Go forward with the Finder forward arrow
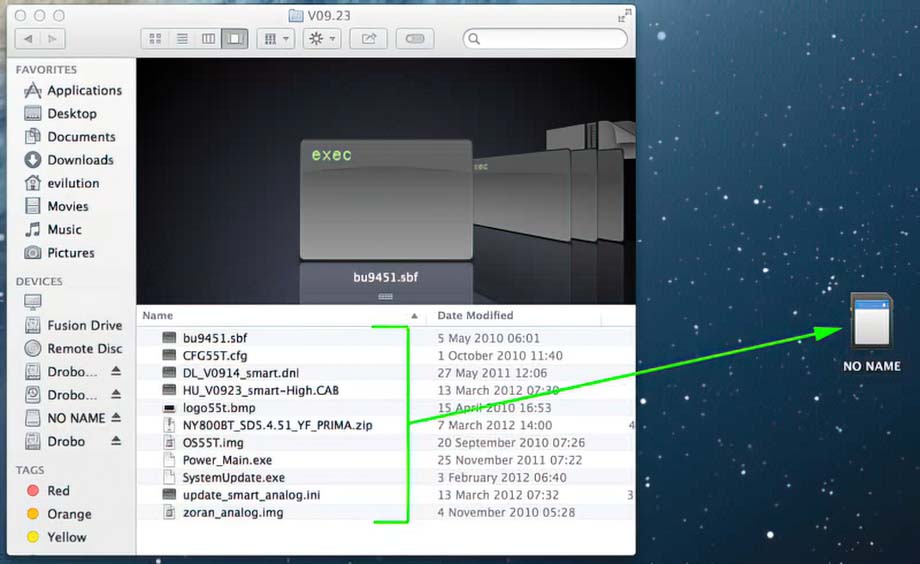This screenshot has width=920, height=564. [x=53, y=39]
